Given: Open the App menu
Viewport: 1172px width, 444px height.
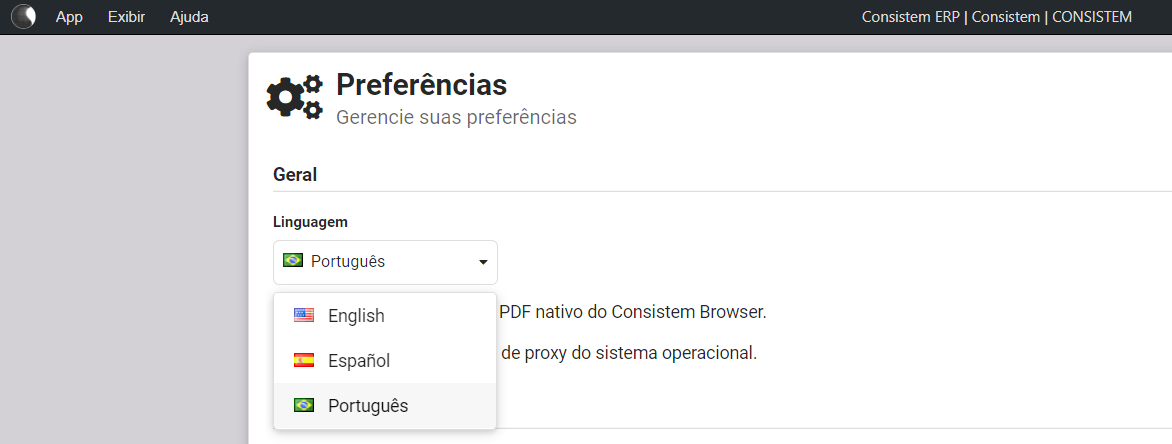Looking at the screenshot, I should [69, 17].
